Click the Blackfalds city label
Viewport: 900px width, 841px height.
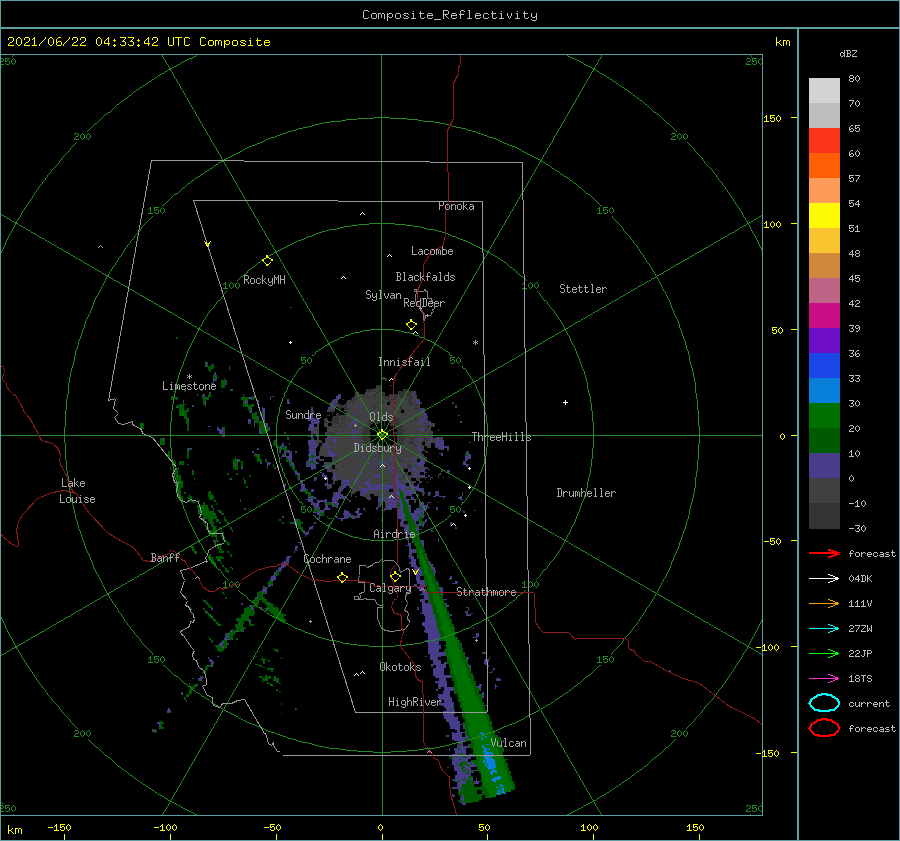pos(425,277)
